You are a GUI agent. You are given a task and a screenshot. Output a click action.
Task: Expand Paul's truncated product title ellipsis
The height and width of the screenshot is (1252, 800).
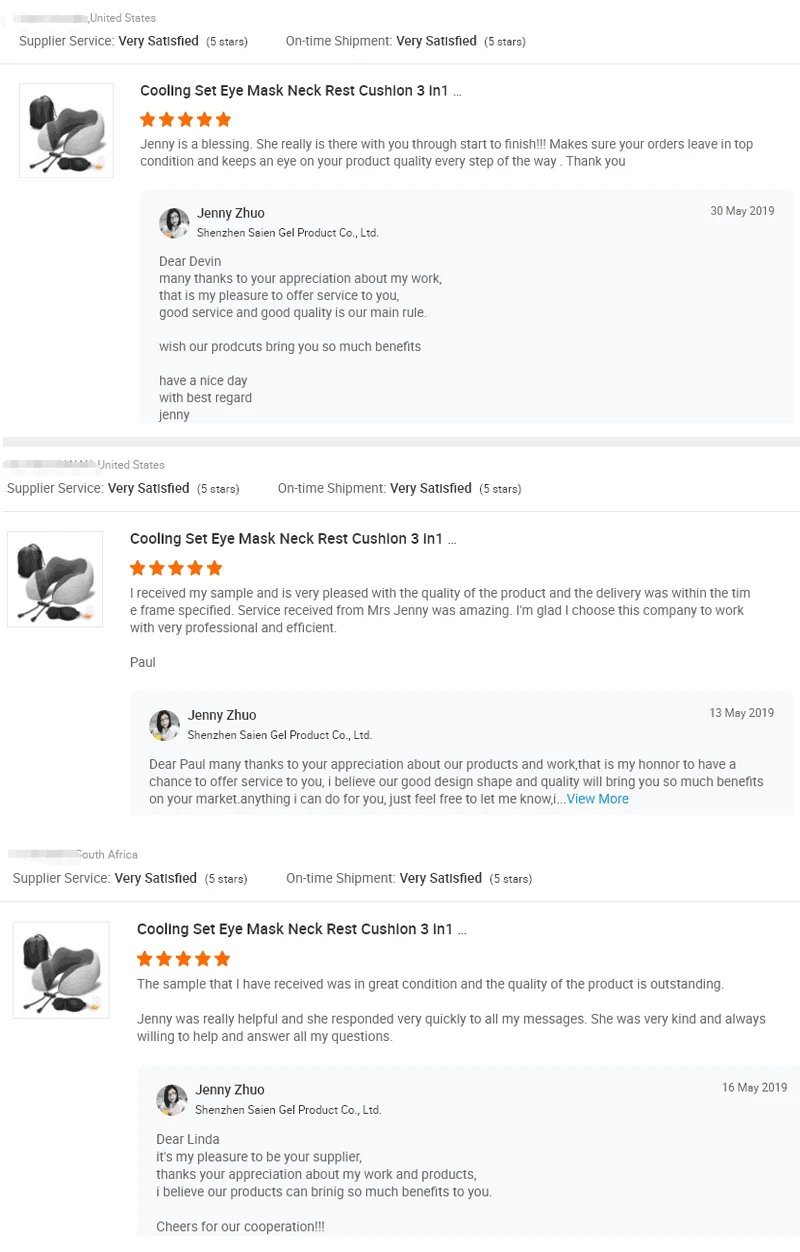tap(451, 539)
